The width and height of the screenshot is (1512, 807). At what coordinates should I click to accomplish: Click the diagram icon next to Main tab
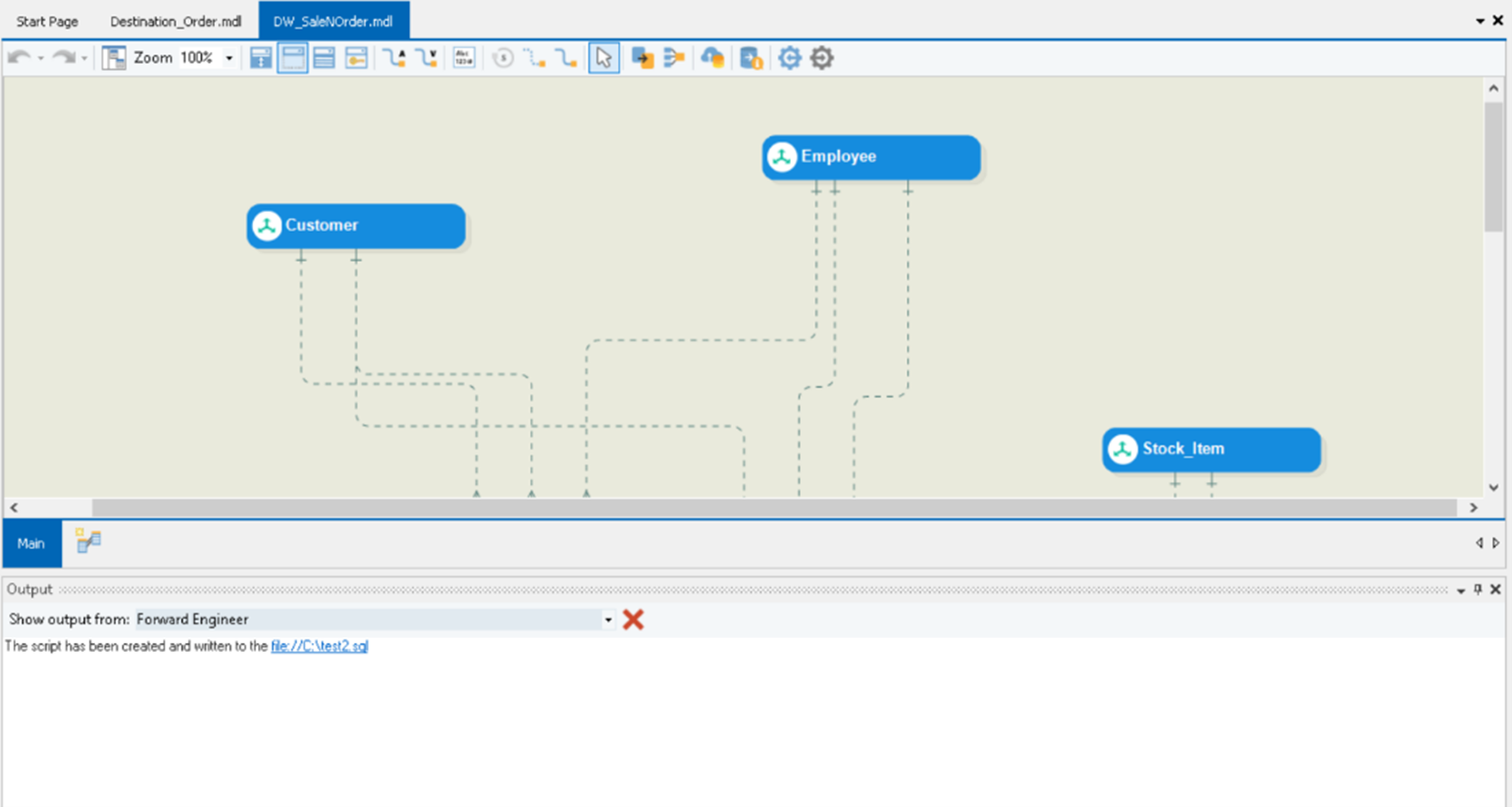click(x=88, y=542)
